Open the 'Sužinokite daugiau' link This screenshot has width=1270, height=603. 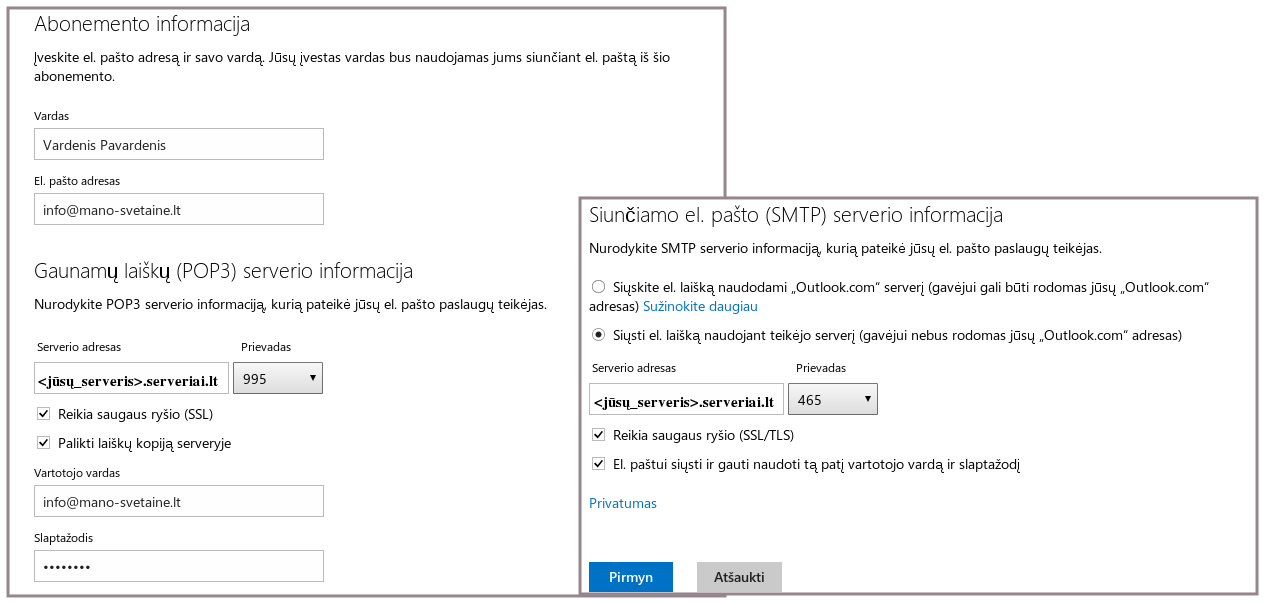[x=700, y=306]
